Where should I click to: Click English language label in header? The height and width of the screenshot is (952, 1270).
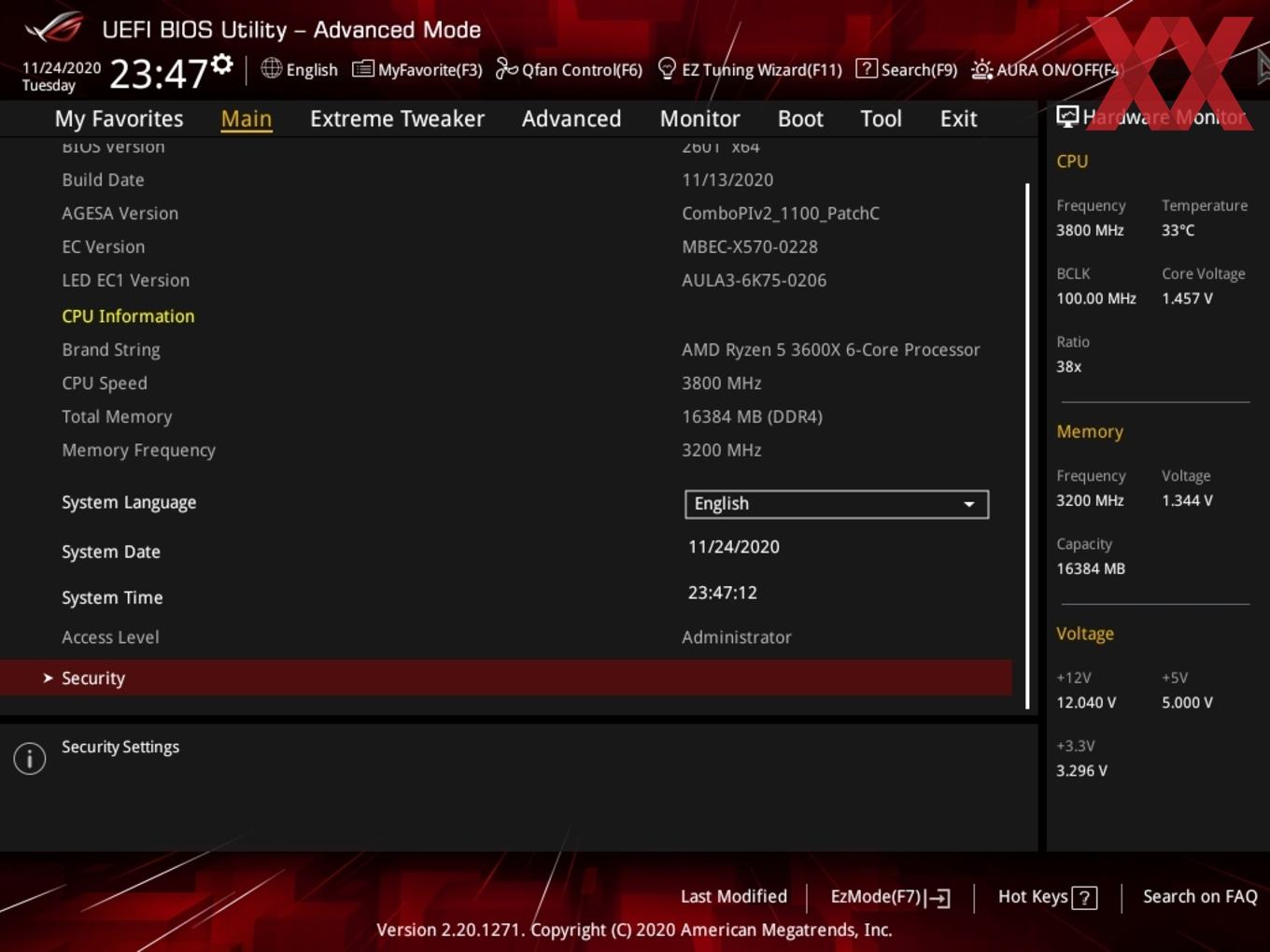312,69
